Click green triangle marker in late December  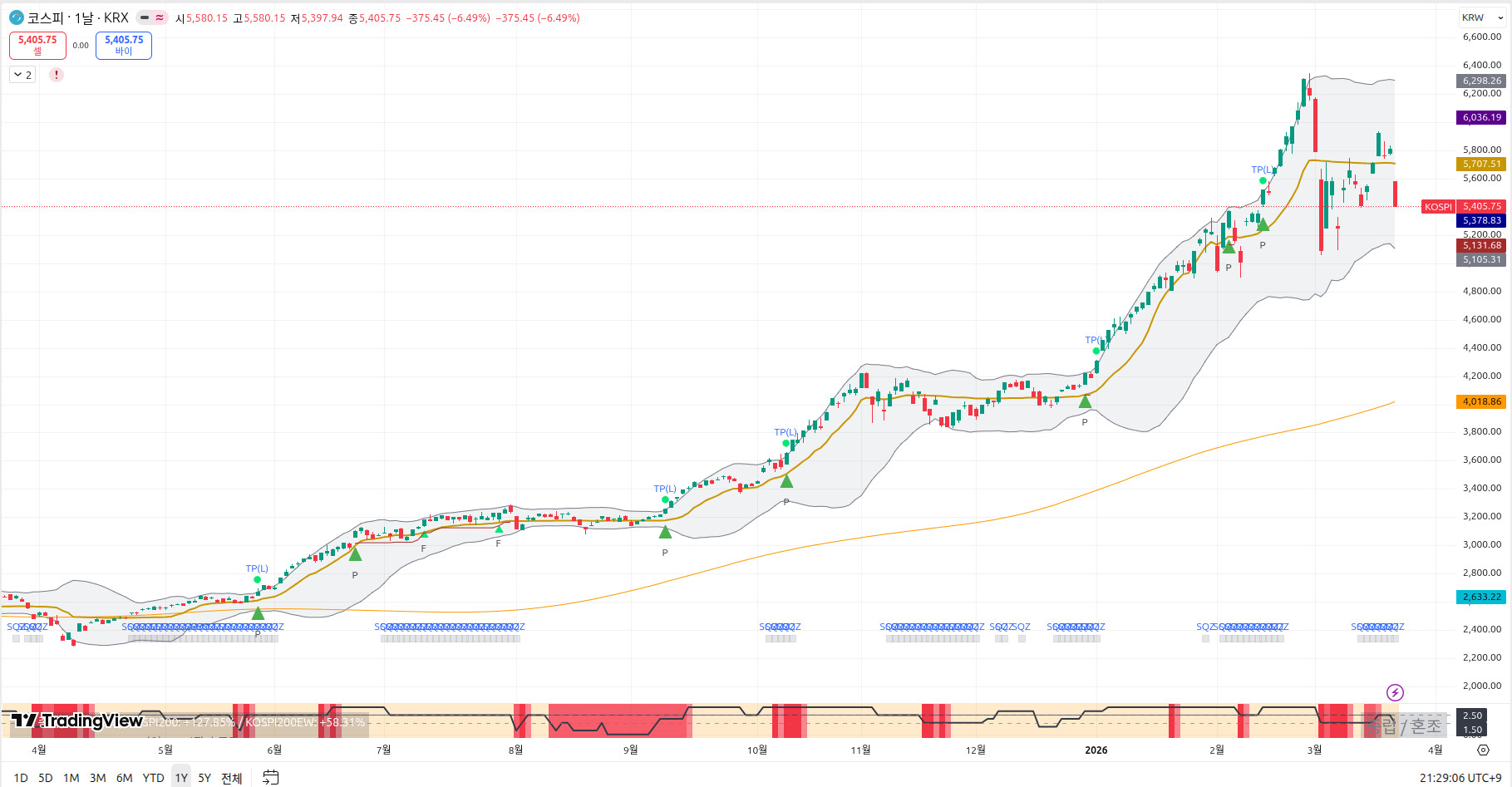click(1085, 401)
